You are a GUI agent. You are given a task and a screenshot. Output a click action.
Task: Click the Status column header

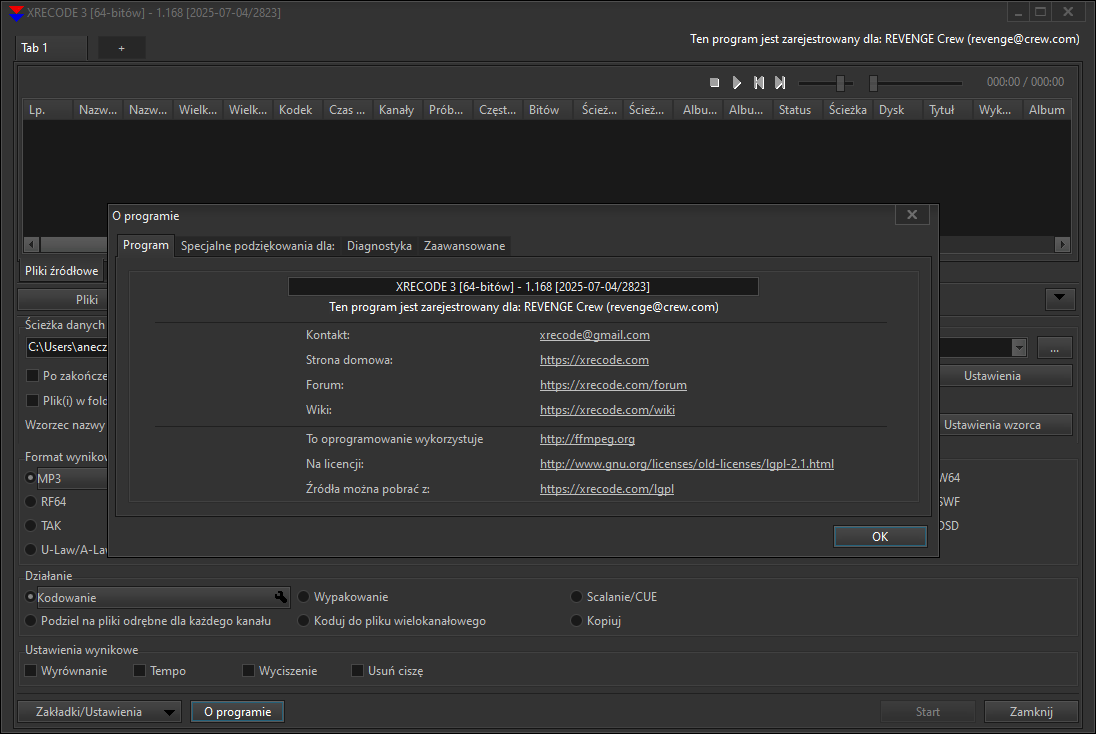click(798, 110)
